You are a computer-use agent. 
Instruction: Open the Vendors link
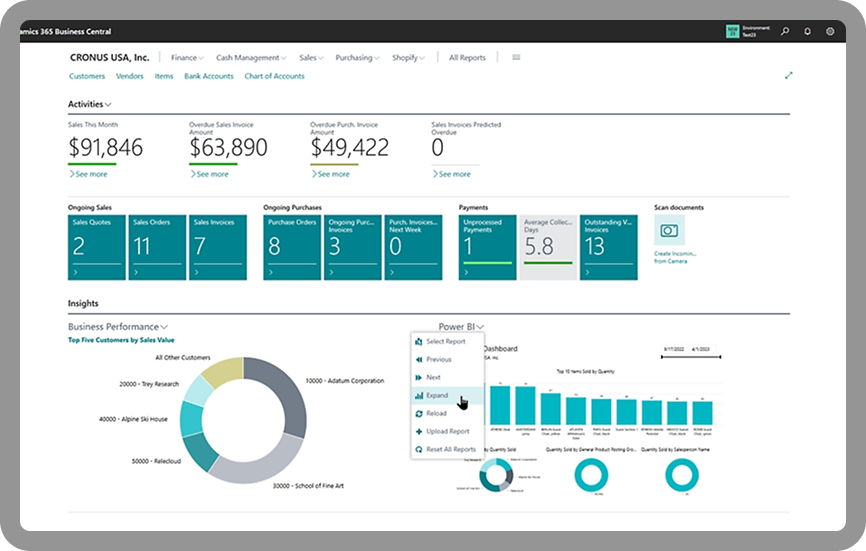(x=130, y=76)
